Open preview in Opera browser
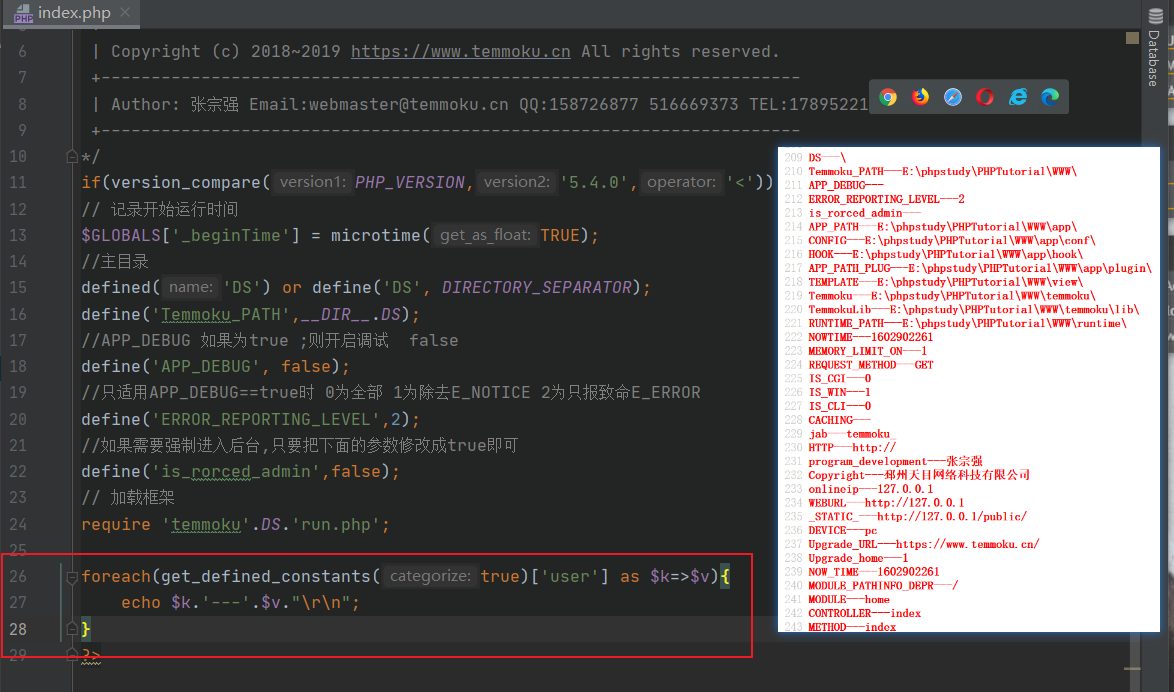 tap(985, 97)
